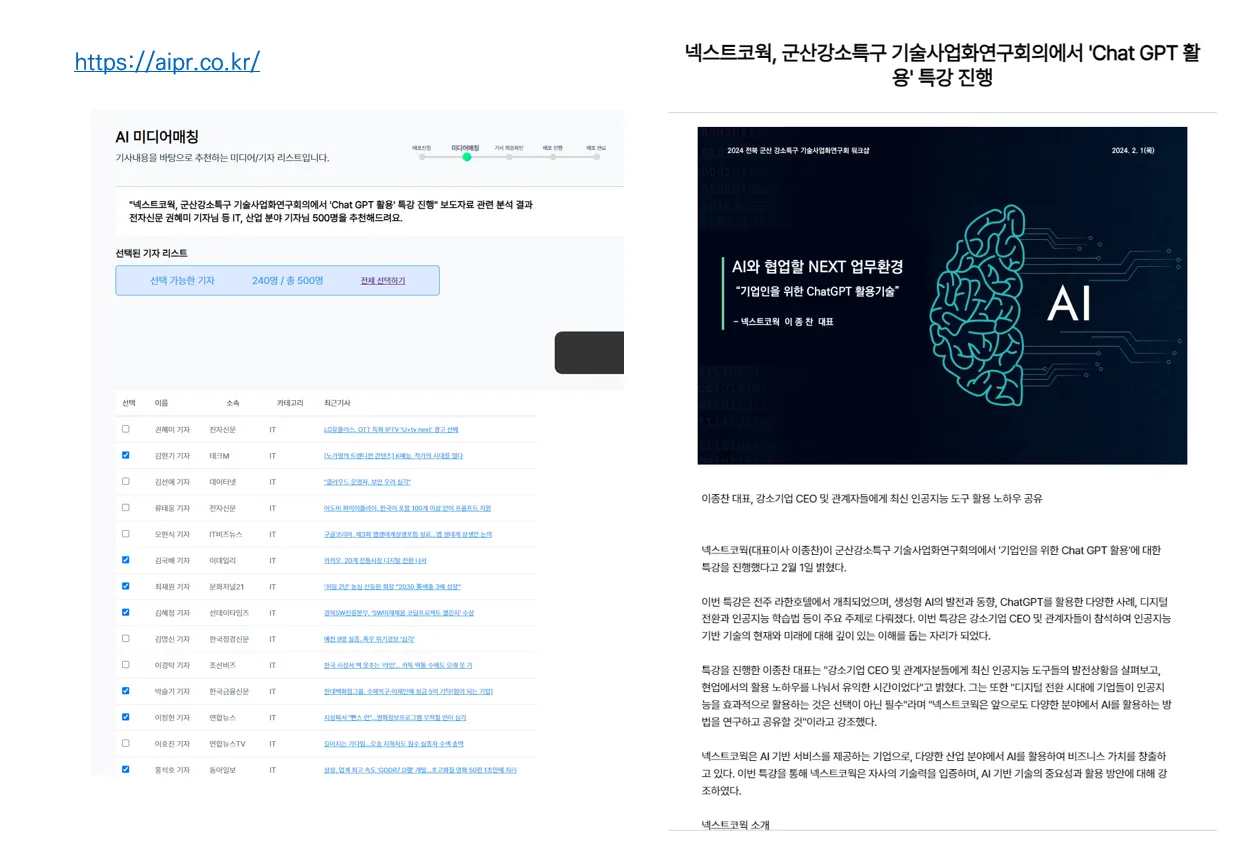Select the 이경탁 기자 checkbox

(126, 664)
